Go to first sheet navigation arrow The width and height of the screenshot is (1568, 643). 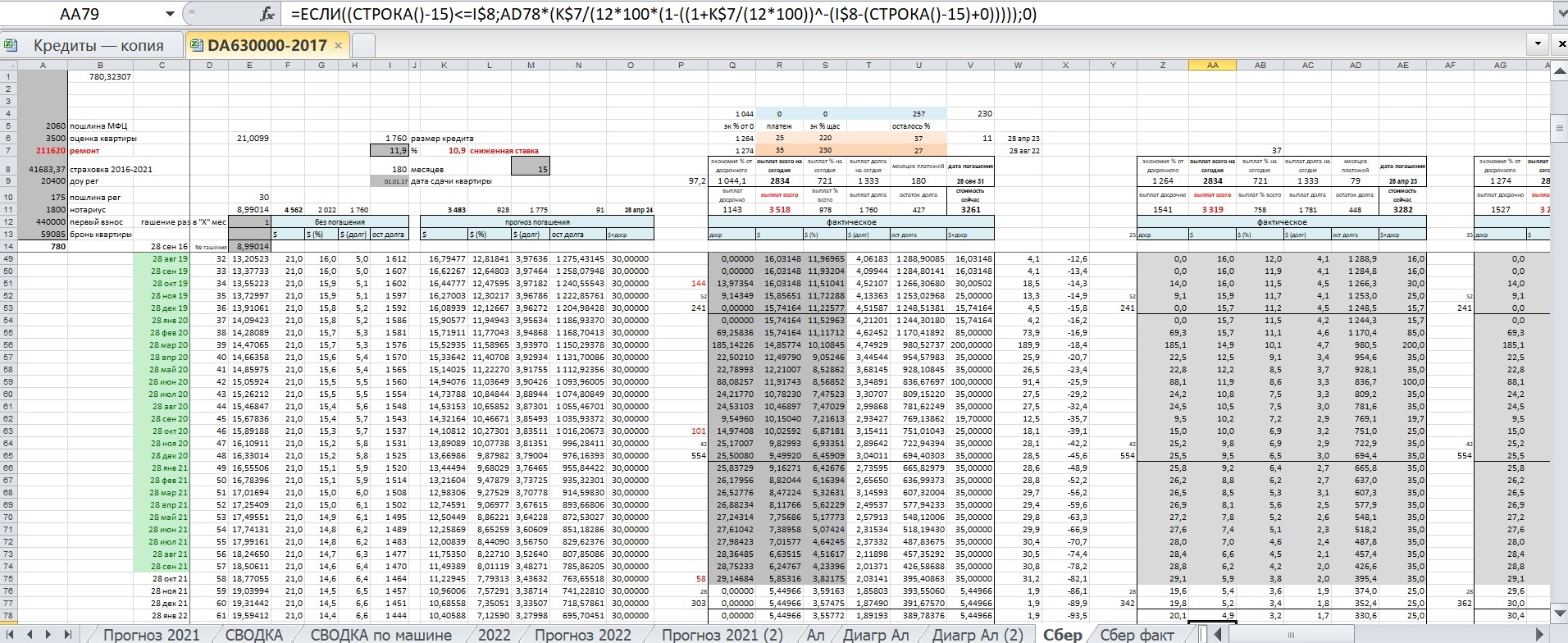point(11,635)
